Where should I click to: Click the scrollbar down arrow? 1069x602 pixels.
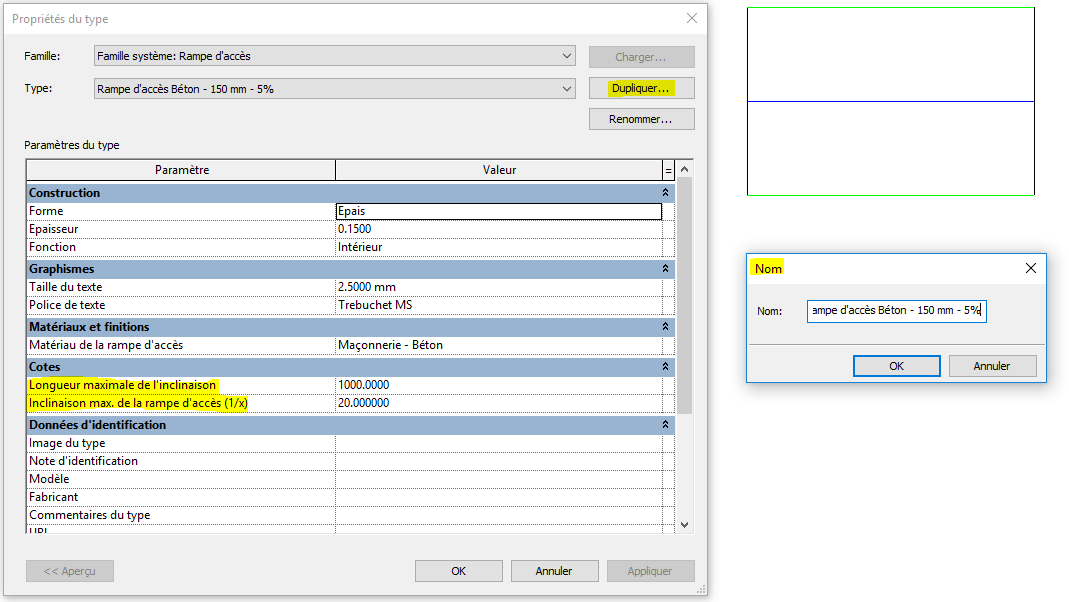click(683, 524)
